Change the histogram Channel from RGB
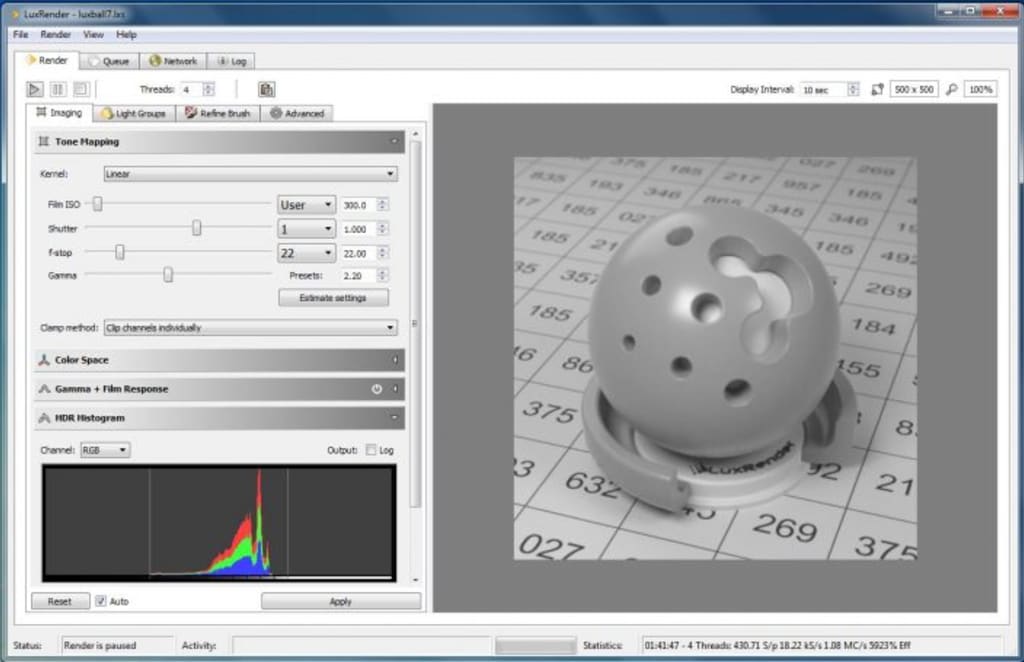The height and width of the screenshot is (662, 1024). pyautogui.click(x=104, y=450)
